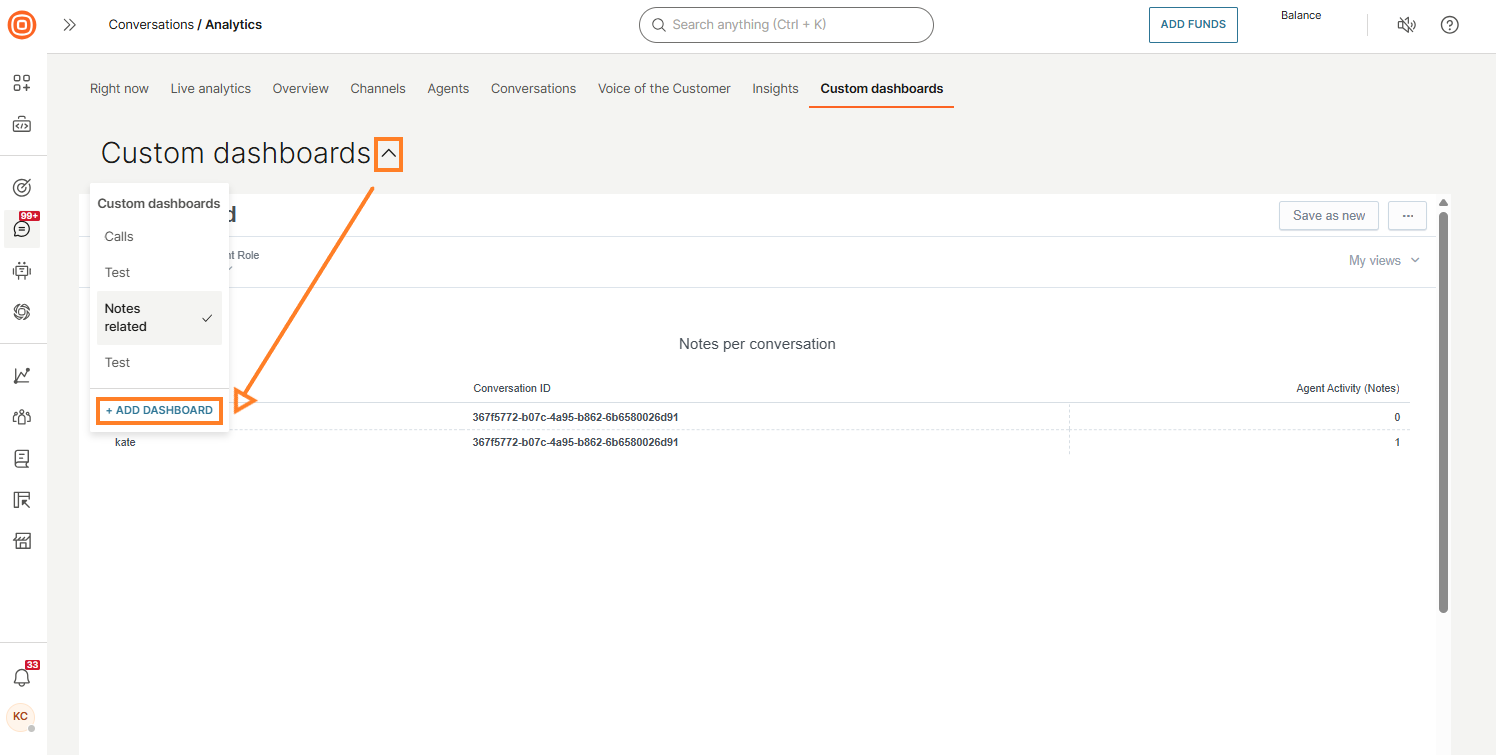Click ADD DASHBOARD in the dropdown list

point(158,410)
